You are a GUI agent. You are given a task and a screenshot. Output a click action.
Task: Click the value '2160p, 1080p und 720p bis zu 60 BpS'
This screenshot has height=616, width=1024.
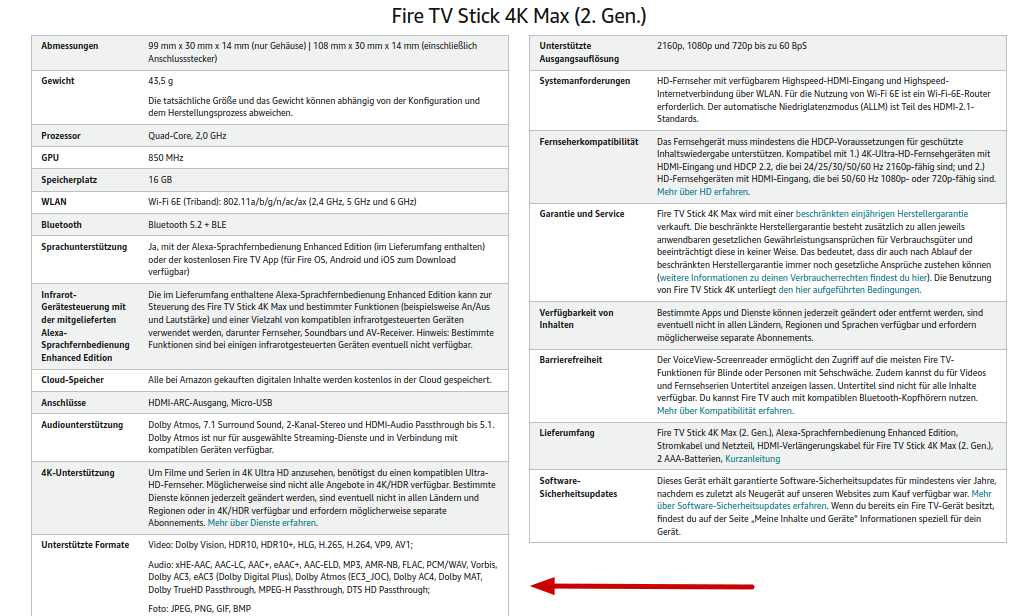coord(732,46)
